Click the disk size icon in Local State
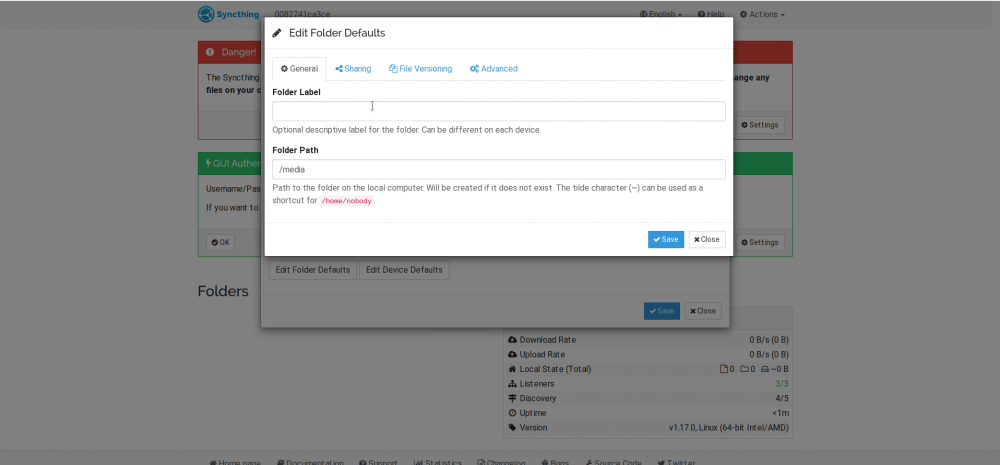This screenshot has height=465, width=1000. coord(765,369)
